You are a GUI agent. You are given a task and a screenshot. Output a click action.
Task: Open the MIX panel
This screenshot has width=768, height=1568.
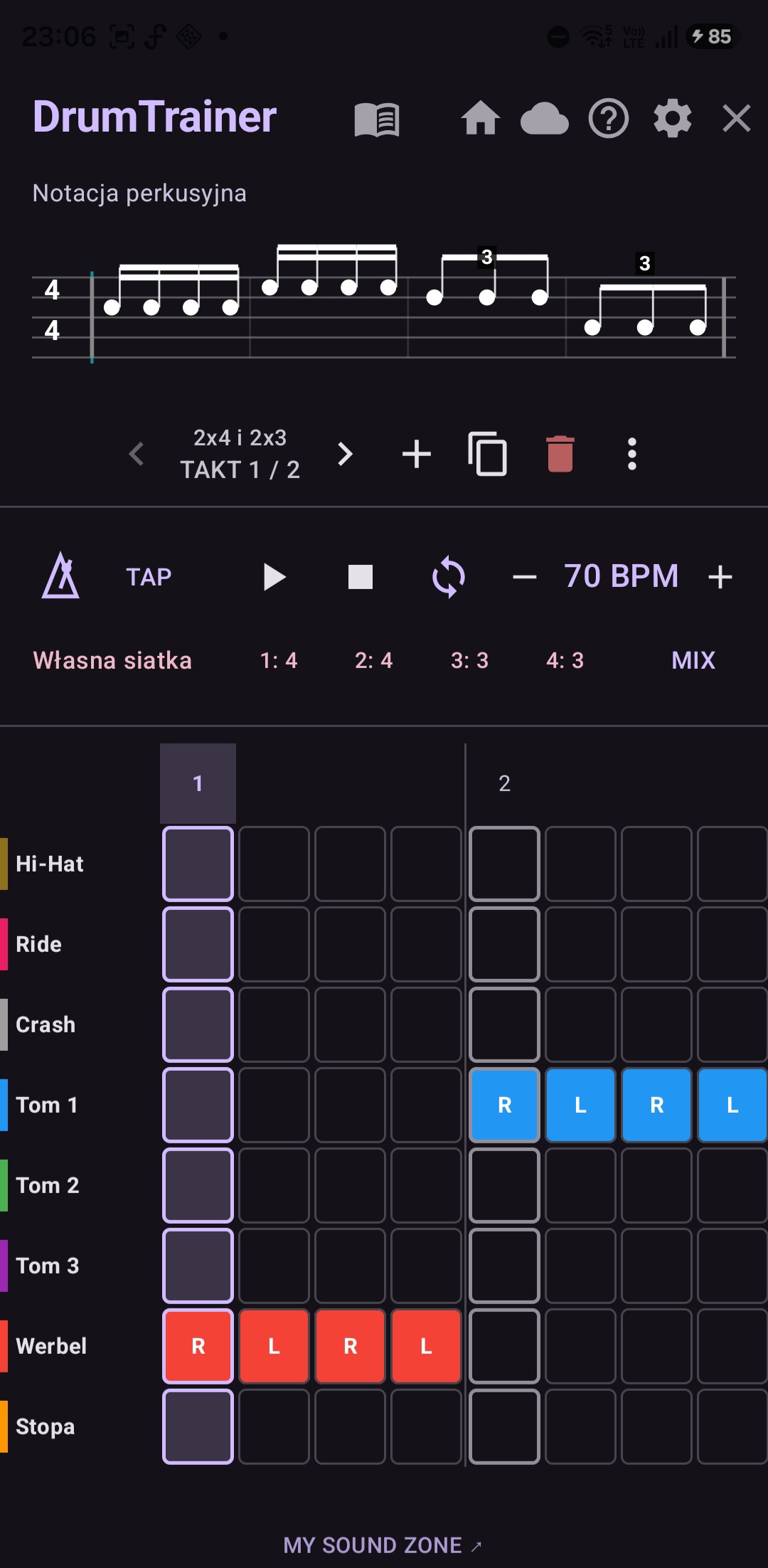click(693, 660)
